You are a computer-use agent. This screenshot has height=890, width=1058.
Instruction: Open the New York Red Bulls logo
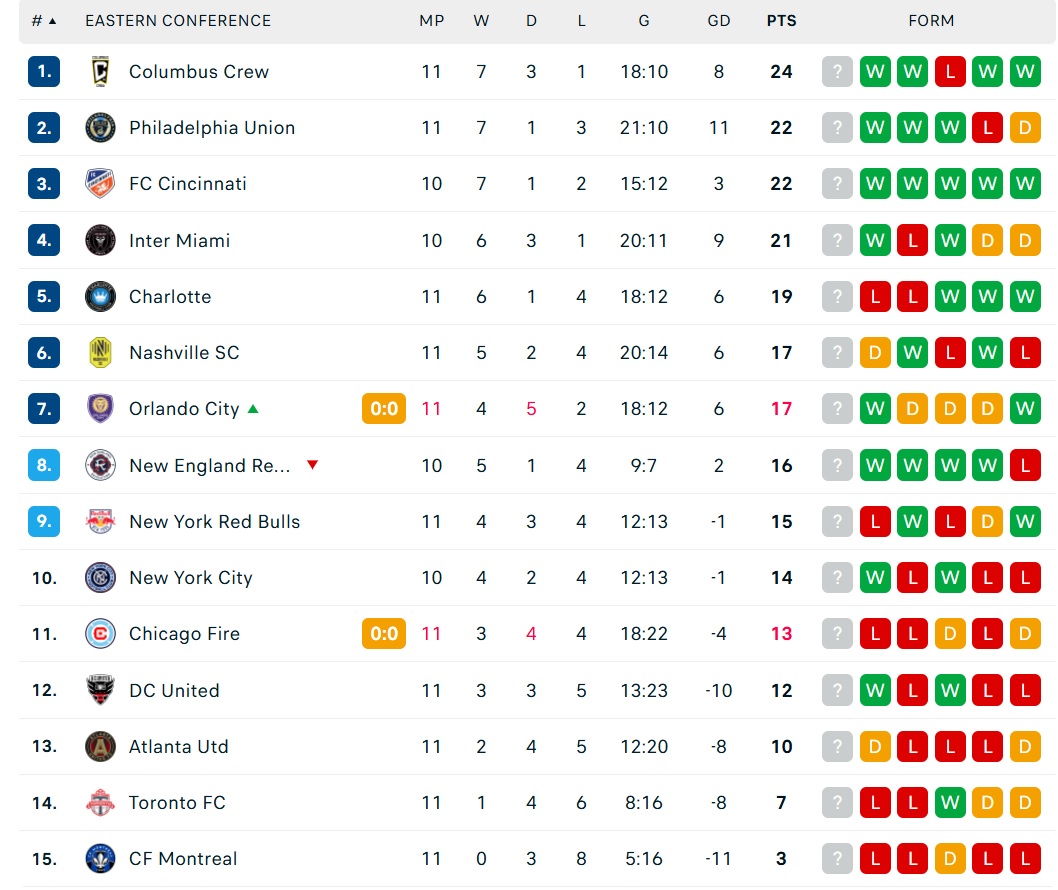point(101,522)
